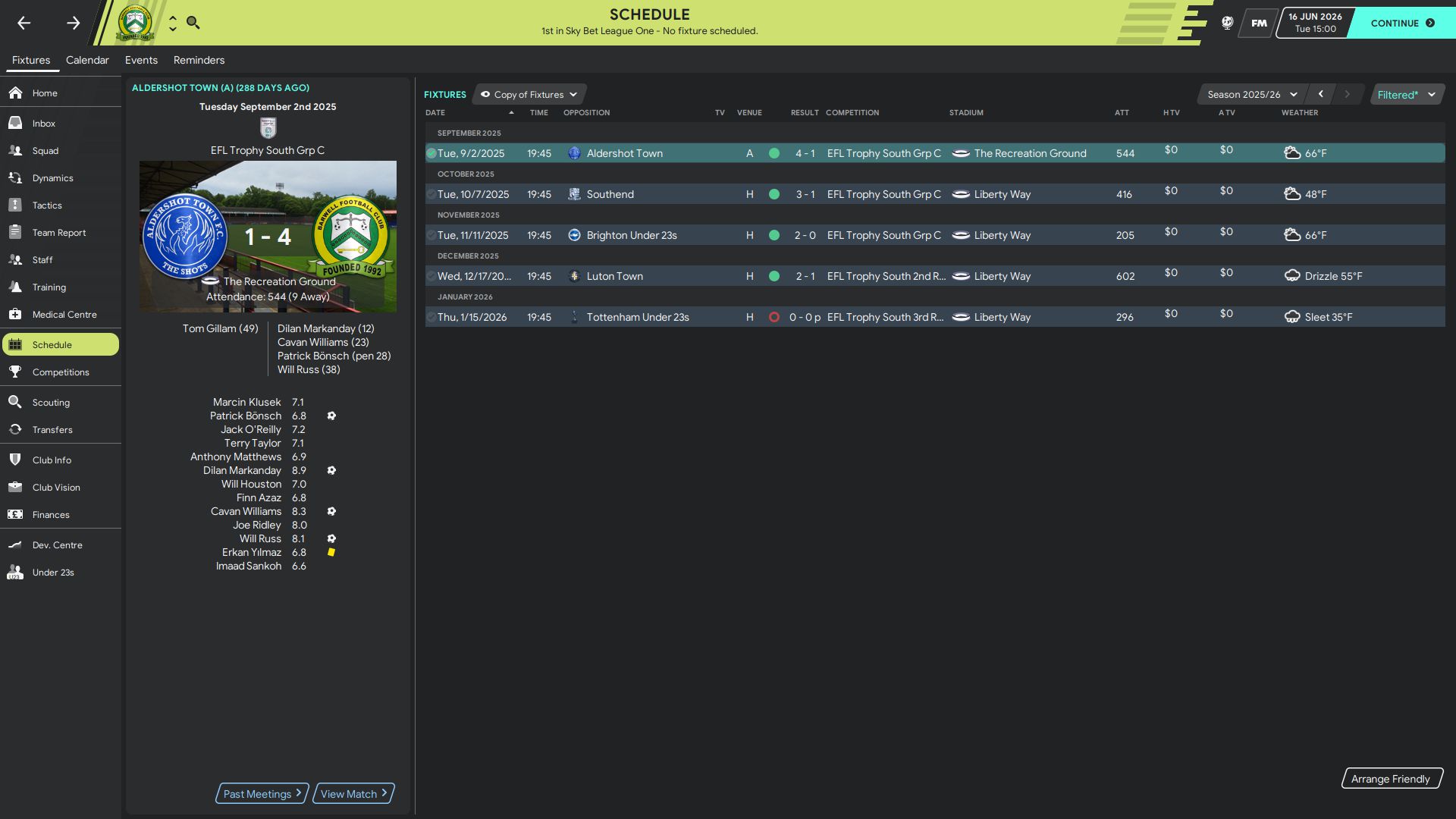The image size is (1456, 819).
Task: Click the Aldershot Town crest in fixtures row
Action: coord(574,153)
